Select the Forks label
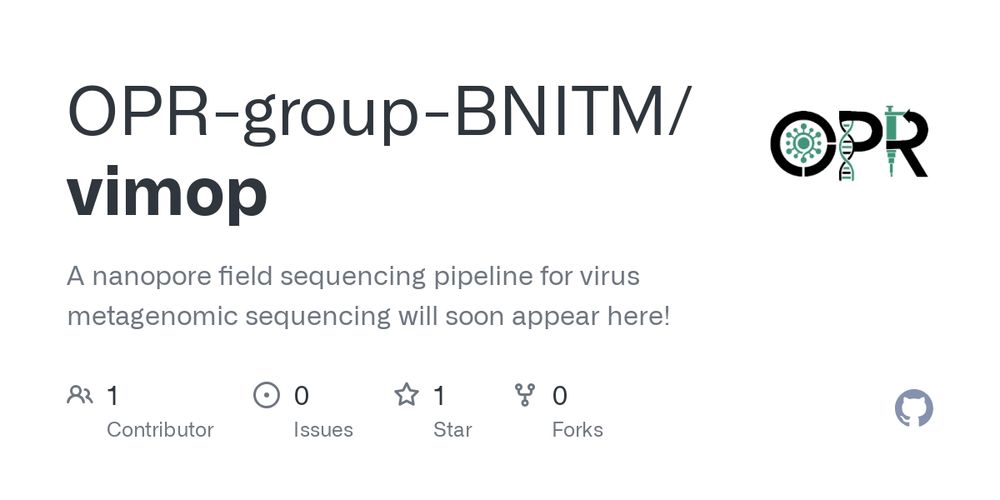This screenshot has height=500, width=1000. click(577, 430)
